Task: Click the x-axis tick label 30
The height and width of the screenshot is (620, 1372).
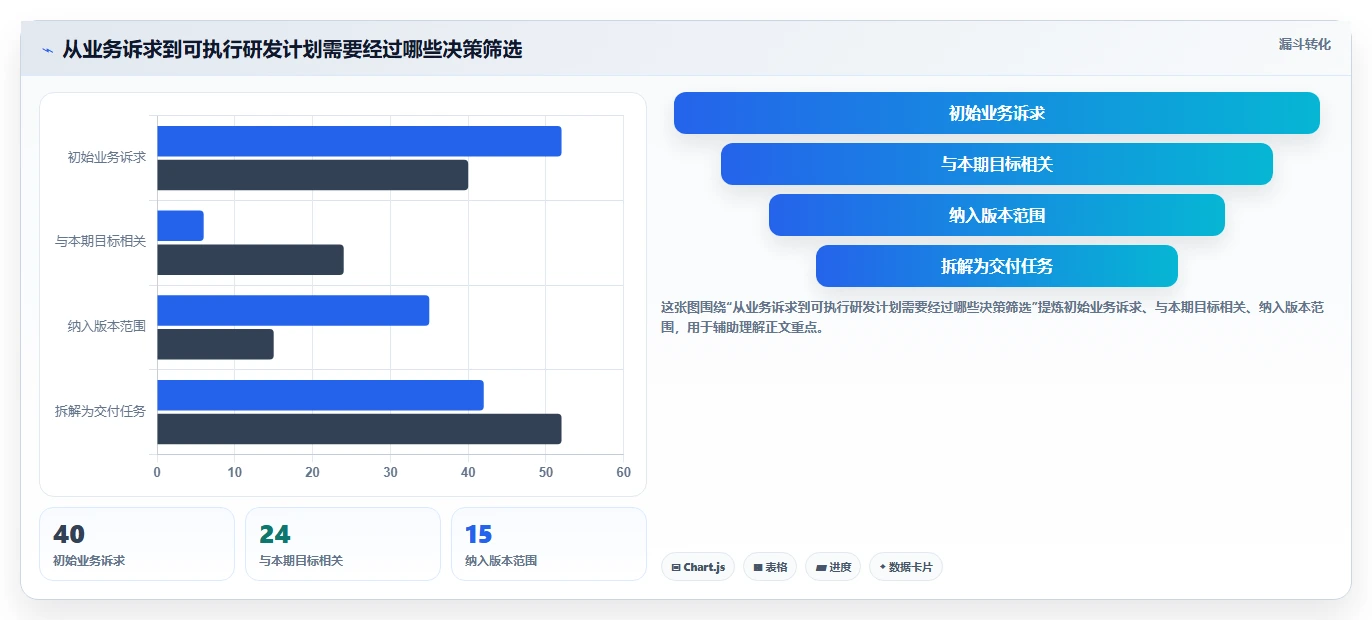Action: coord(390,472)
